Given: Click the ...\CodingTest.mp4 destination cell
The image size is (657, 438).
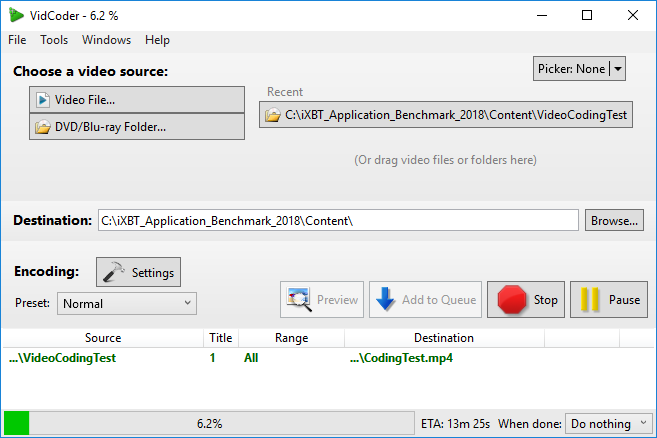Looking at the screenshot, I should (401, 358).
